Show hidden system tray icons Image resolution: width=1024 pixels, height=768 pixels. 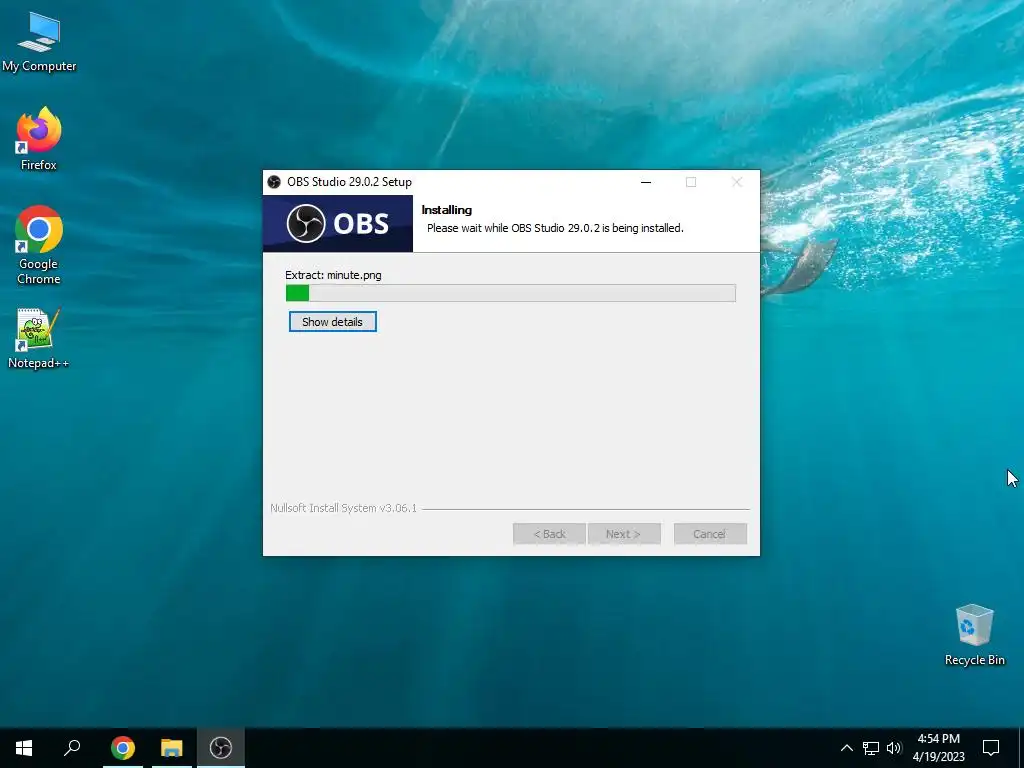pos(846,748)
